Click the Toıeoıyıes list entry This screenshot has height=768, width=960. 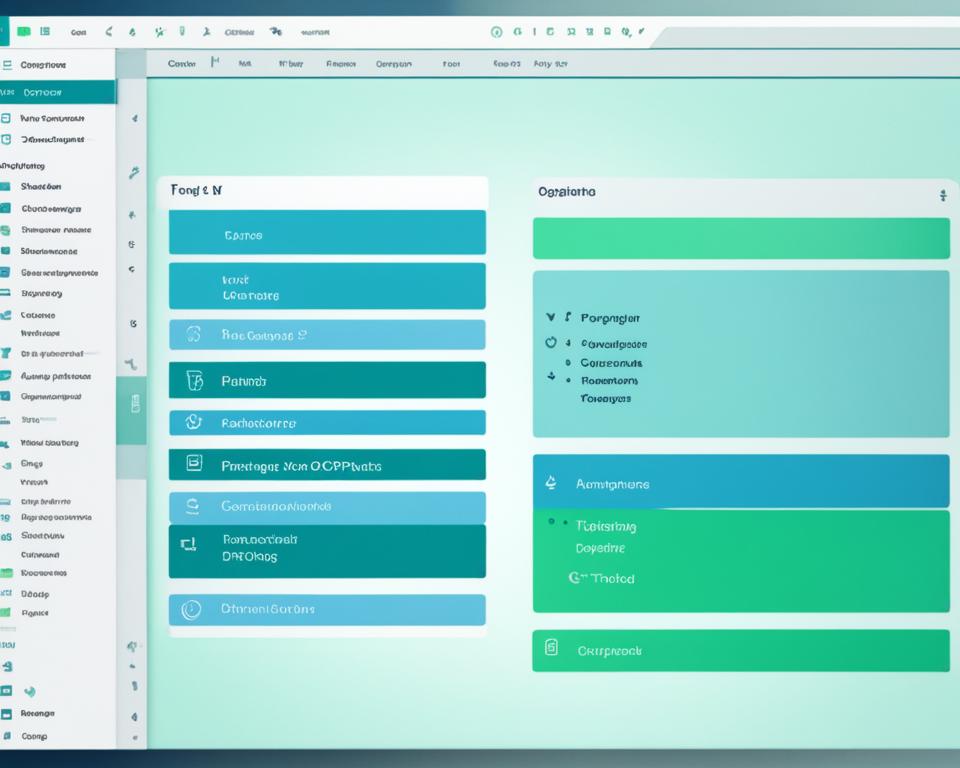(x=606, y=398)
